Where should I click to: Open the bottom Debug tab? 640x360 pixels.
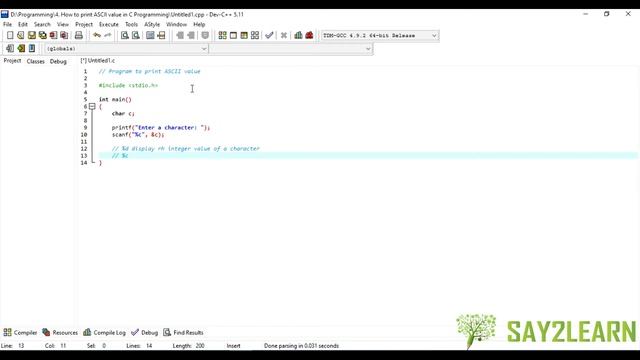[144, 333]
